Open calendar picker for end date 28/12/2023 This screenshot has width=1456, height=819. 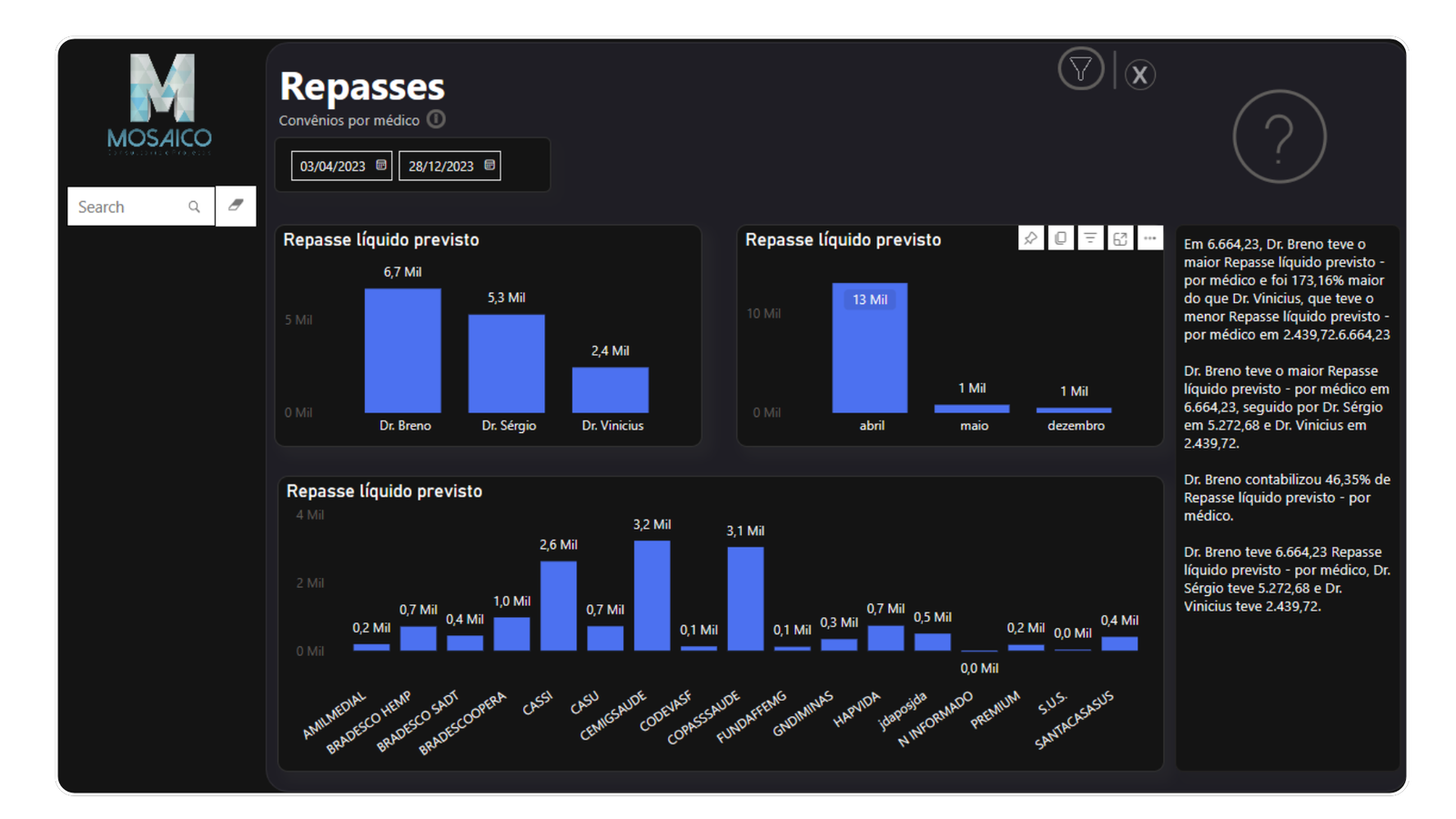coord(490,166)
